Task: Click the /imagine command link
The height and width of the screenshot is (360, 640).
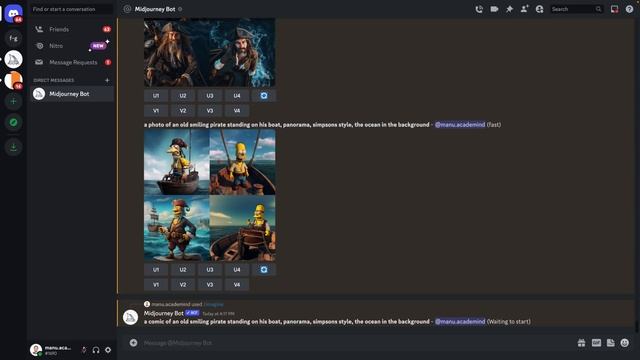Action: tap(213, 304)
